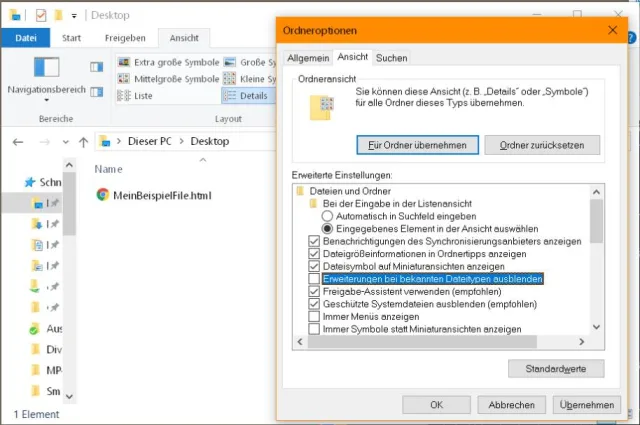640x425 pixels.
Task: Uncheck Benachrichtigungen des Synchronisierungsanbieters anzeigen
Action: pyautogui.click(x=313, y=241)
